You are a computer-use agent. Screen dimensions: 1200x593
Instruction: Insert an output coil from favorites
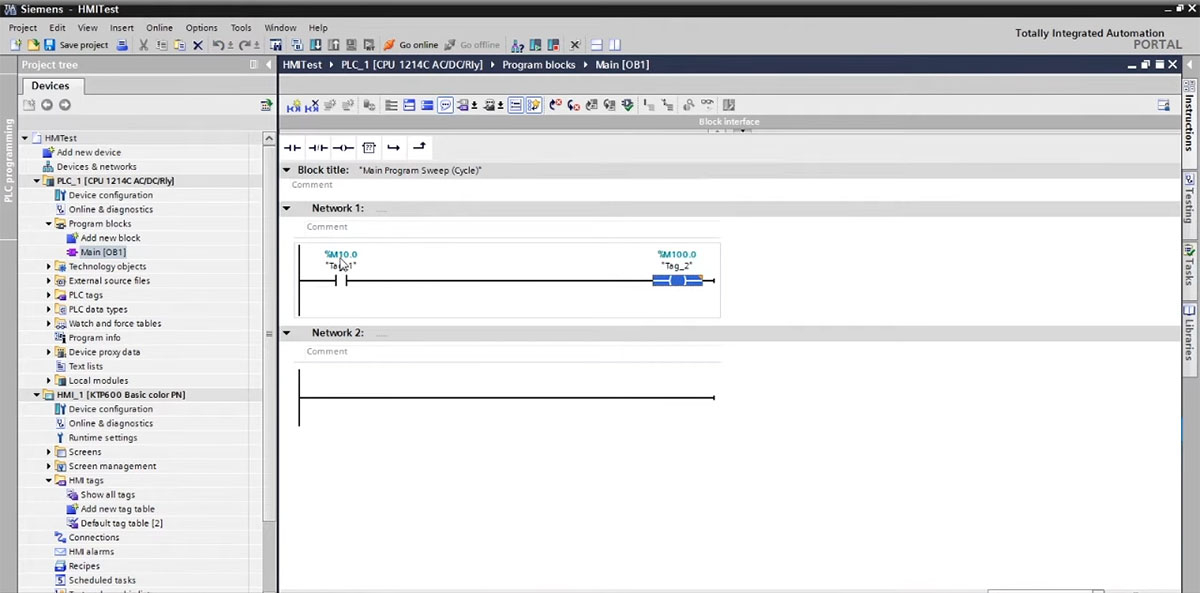coord(343,147)
